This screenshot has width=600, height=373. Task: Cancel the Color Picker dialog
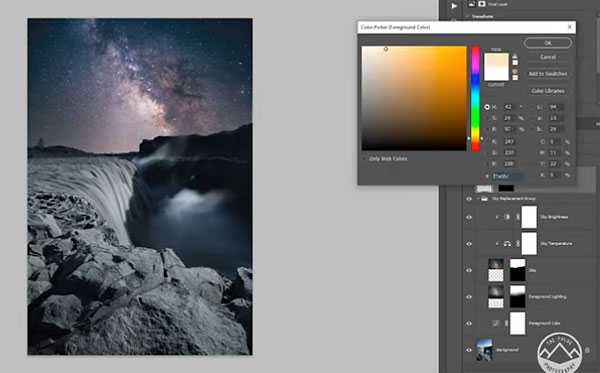click(548, 57)
